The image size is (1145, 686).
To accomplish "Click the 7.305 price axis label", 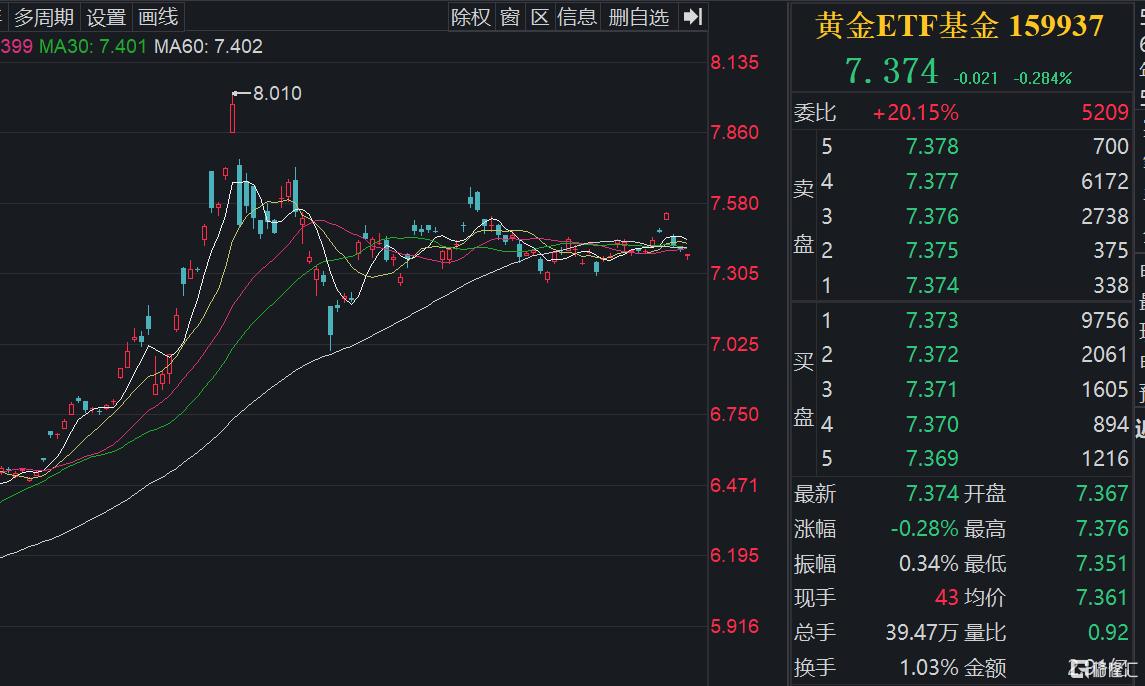I will [x=735, y=273].
